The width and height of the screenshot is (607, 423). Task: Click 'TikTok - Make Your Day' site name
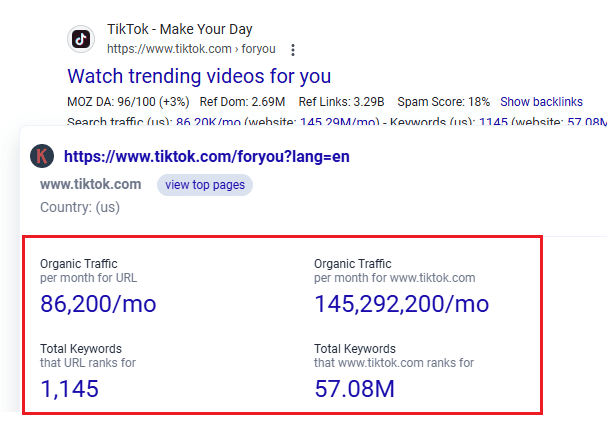coord(180,29)
